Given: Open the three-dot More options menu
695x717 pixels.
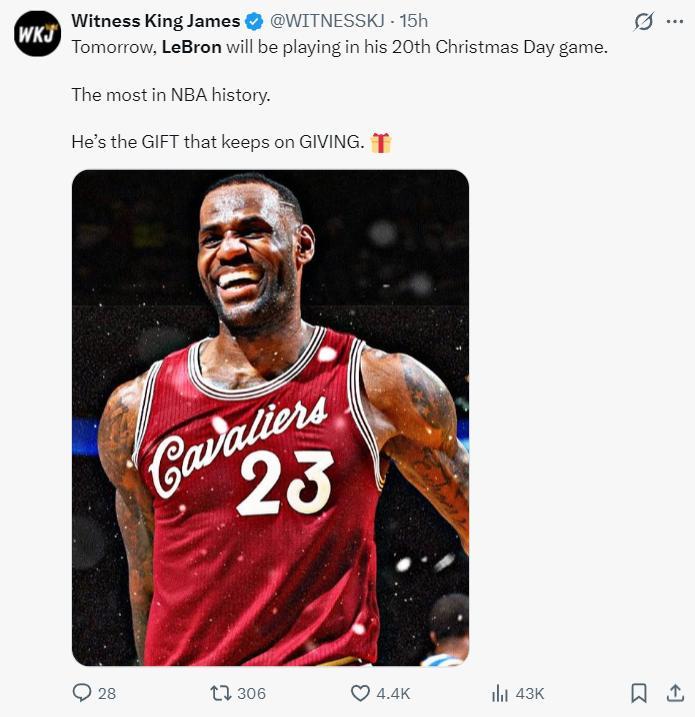Looking at the screenshot, I should [675, 21].
